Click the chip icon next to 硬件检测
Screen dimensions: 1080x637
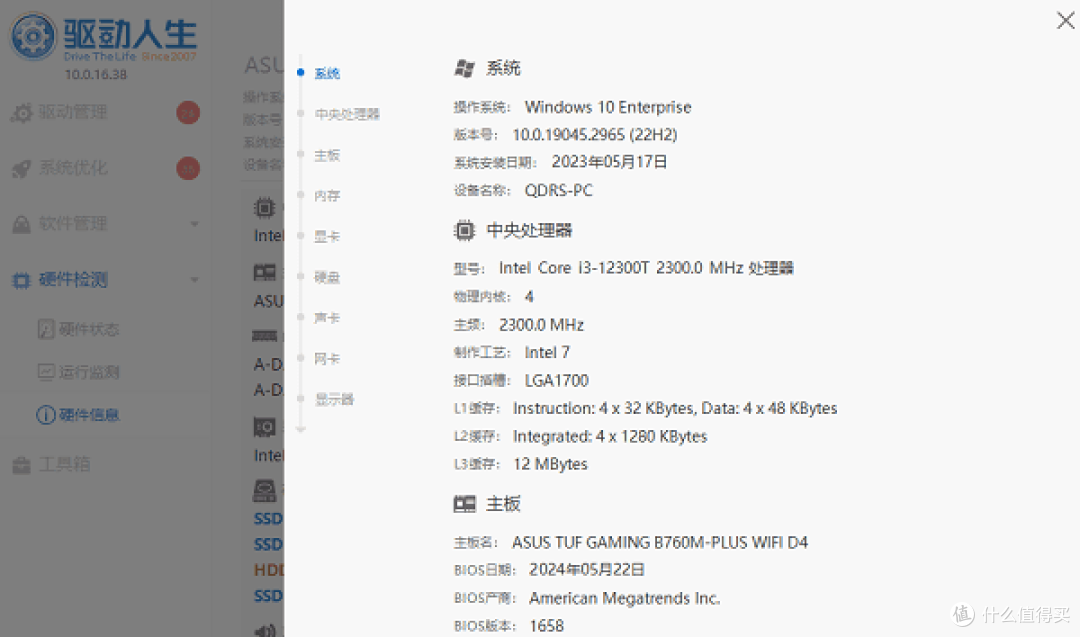click(22, 280)
